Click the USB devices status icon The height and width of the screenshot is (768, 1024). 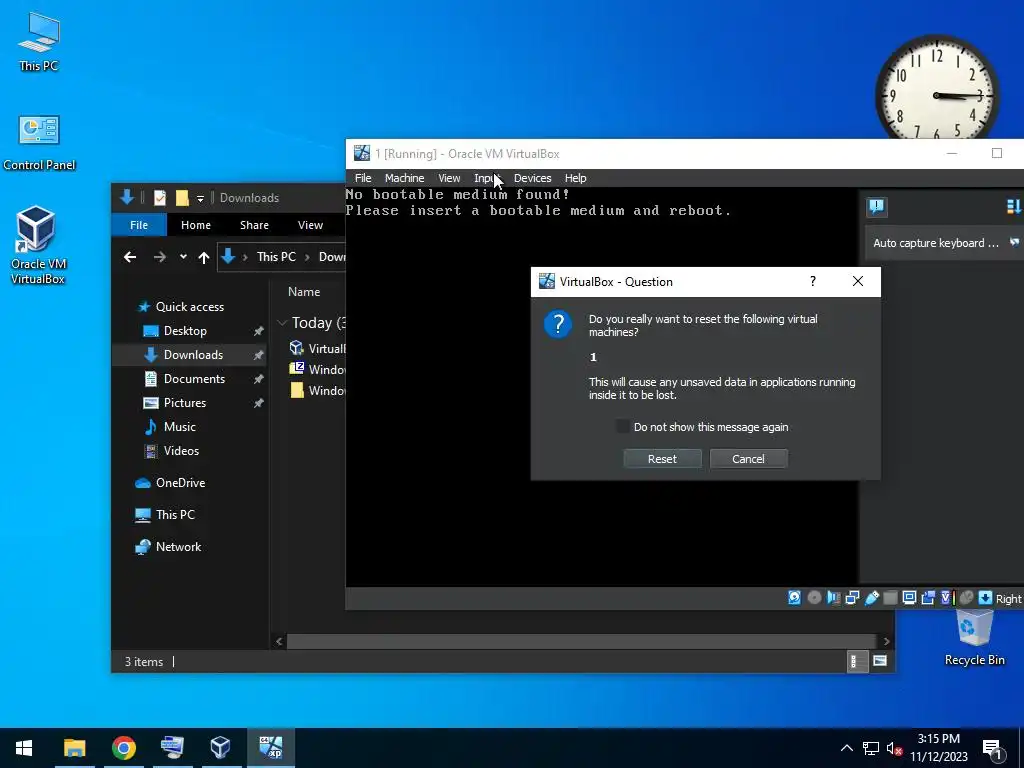coord(871,598)
